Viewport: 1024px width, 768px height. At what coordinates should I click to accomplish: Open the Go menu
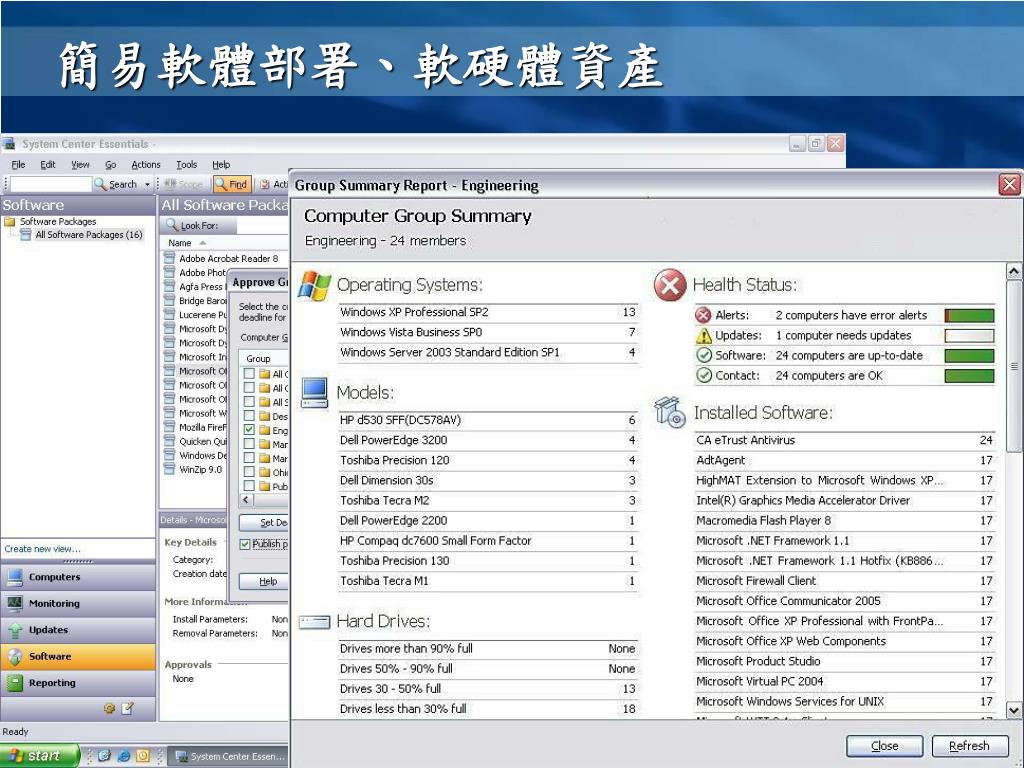tap(110, 165)
